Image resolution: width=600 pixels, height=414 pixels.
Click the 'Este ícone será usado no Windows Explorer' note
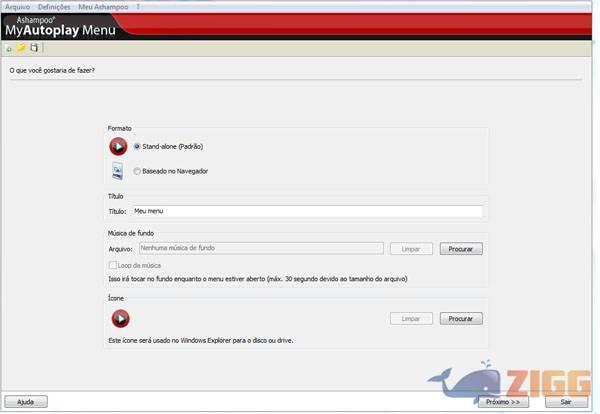(x=201, y=340)
